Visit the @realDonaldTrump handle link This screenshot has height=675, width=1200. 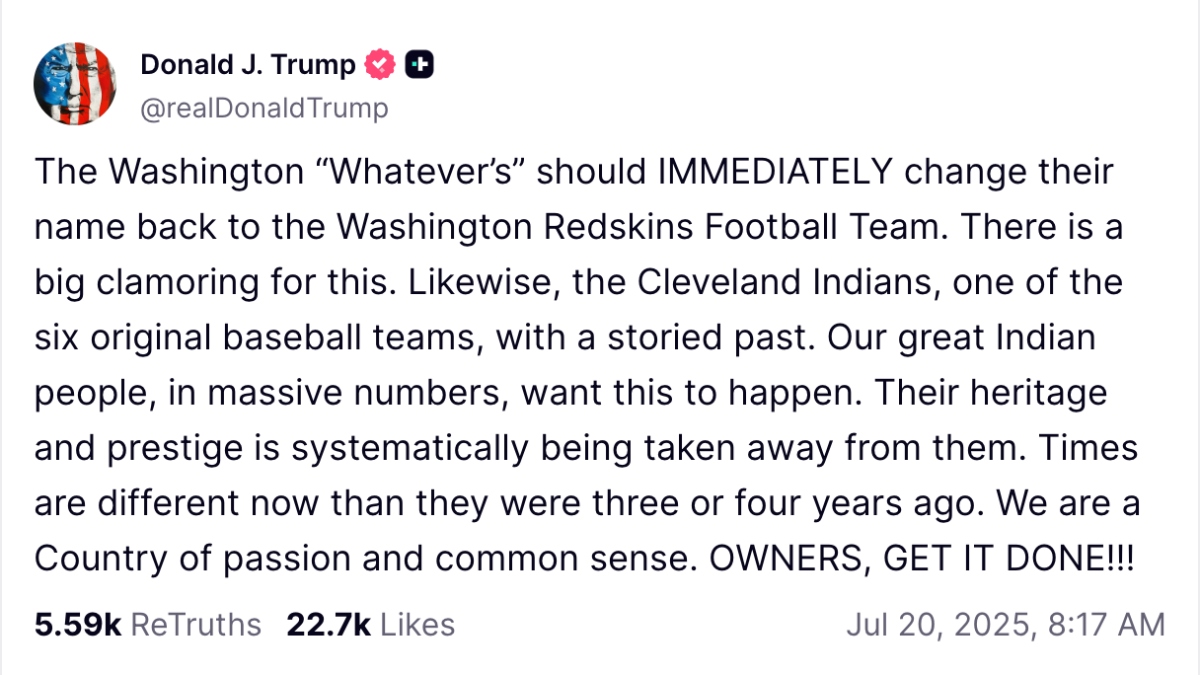coord(264,107)
